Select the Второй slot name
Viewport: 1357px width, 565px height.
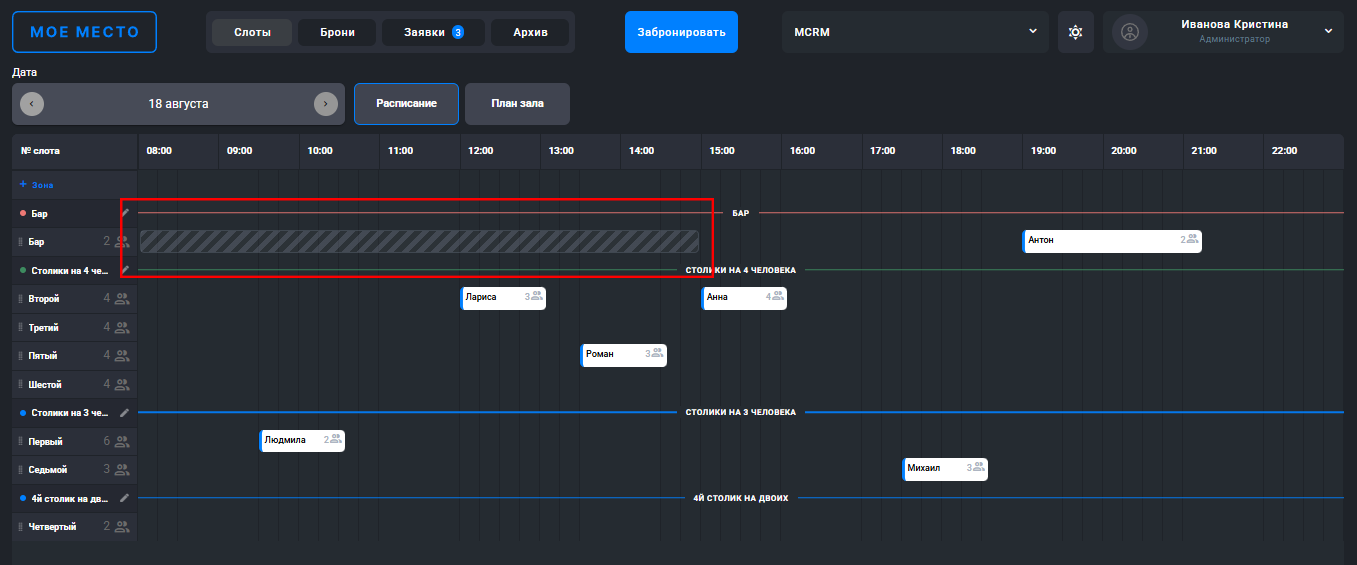pyautogui.click(x=45, y=299)
